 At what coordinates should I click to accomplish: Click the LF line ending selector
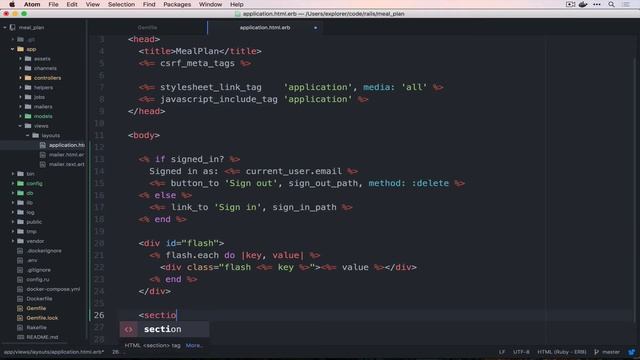tap(502, 352)
